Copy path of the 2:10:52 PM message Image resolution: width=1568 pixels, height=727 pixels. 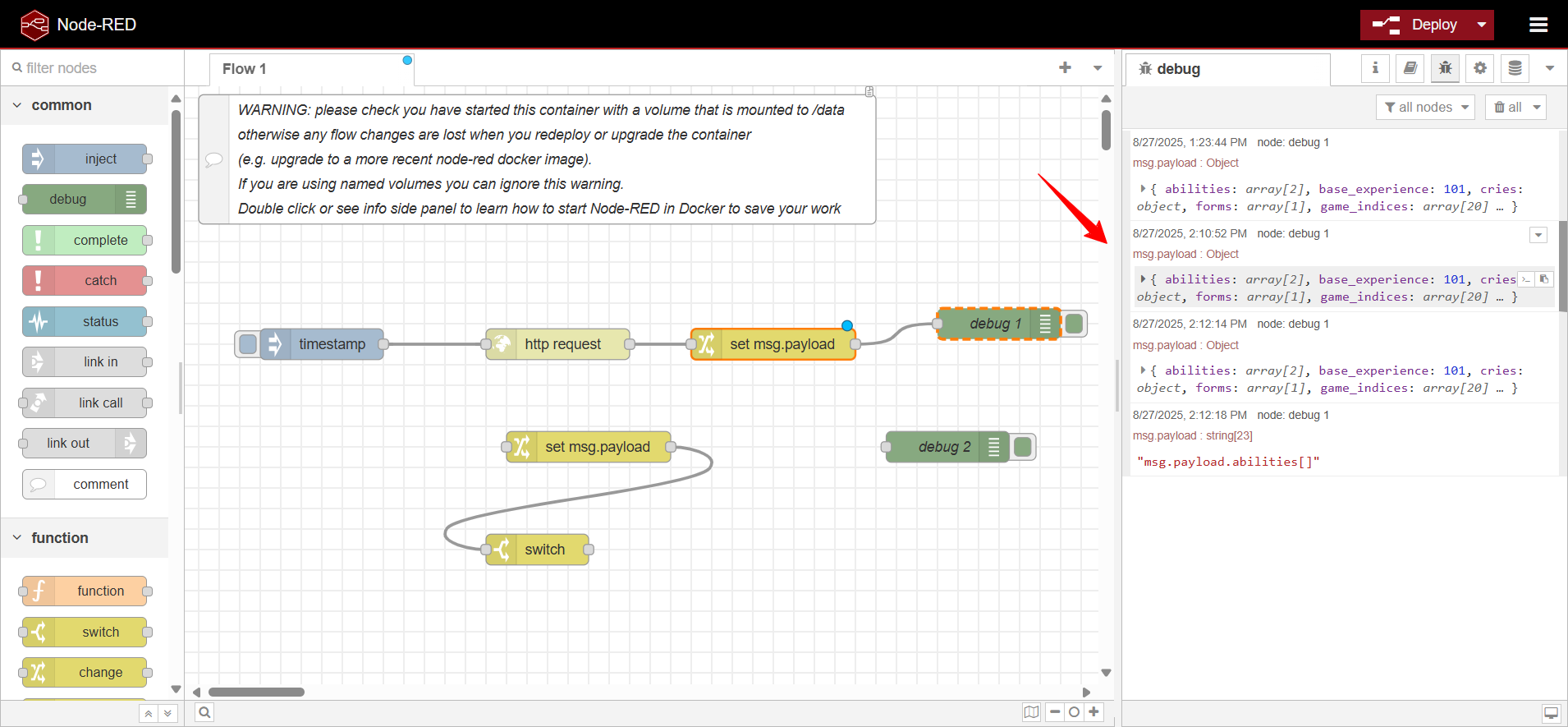[x=1526, y=279]
